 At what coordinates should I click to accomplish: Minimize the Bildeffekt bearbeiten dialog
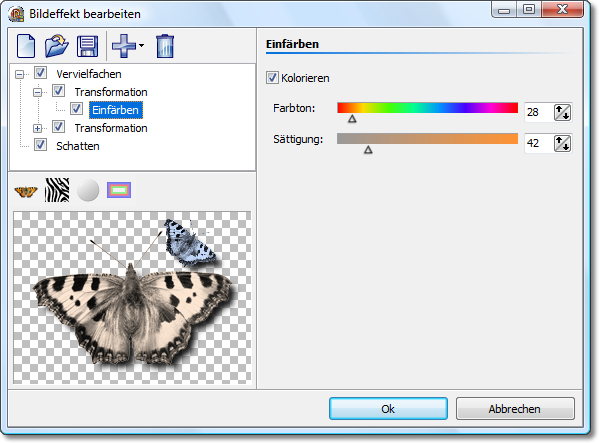click(504, 9)
